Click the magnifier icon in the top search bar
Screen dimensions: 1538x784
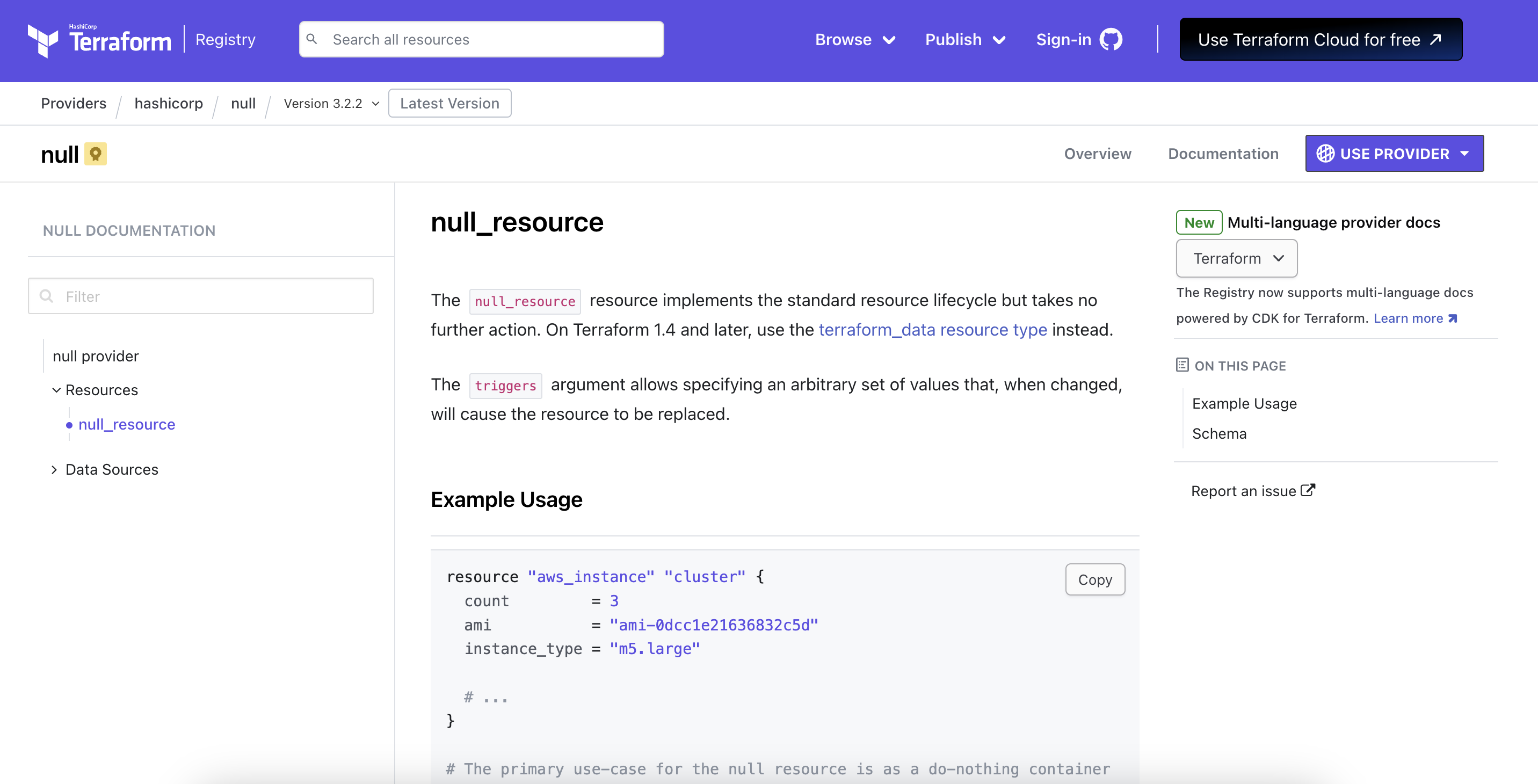pos(311,39)
